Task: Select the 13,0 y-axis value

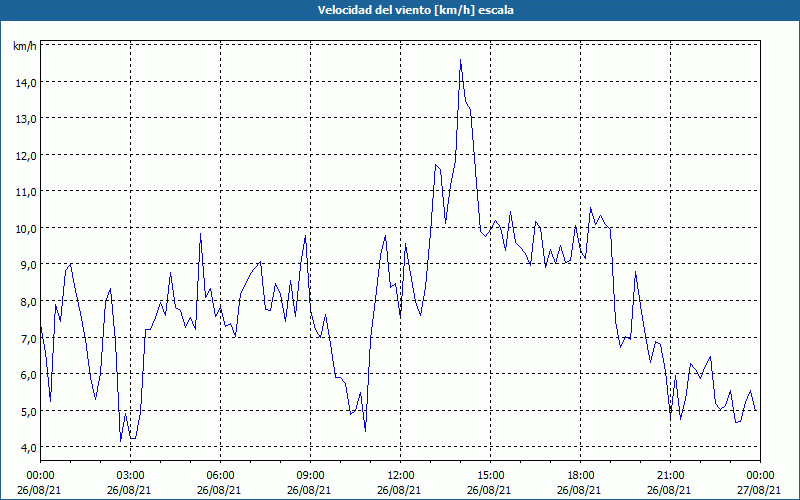Action: [x=26, y=118]
